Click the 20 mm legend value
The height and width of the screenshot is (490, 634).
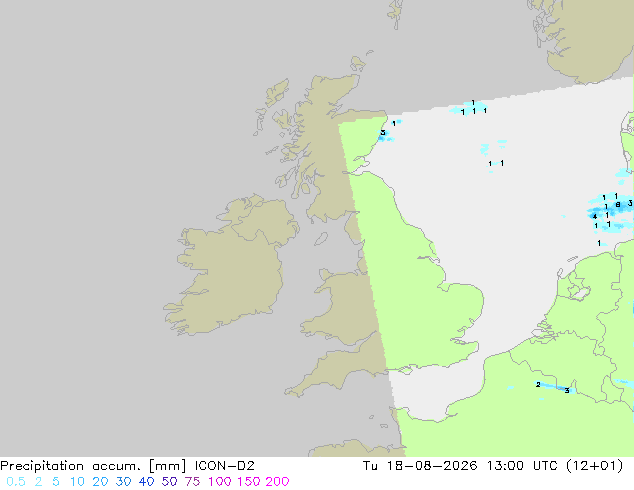click(100, 482)
